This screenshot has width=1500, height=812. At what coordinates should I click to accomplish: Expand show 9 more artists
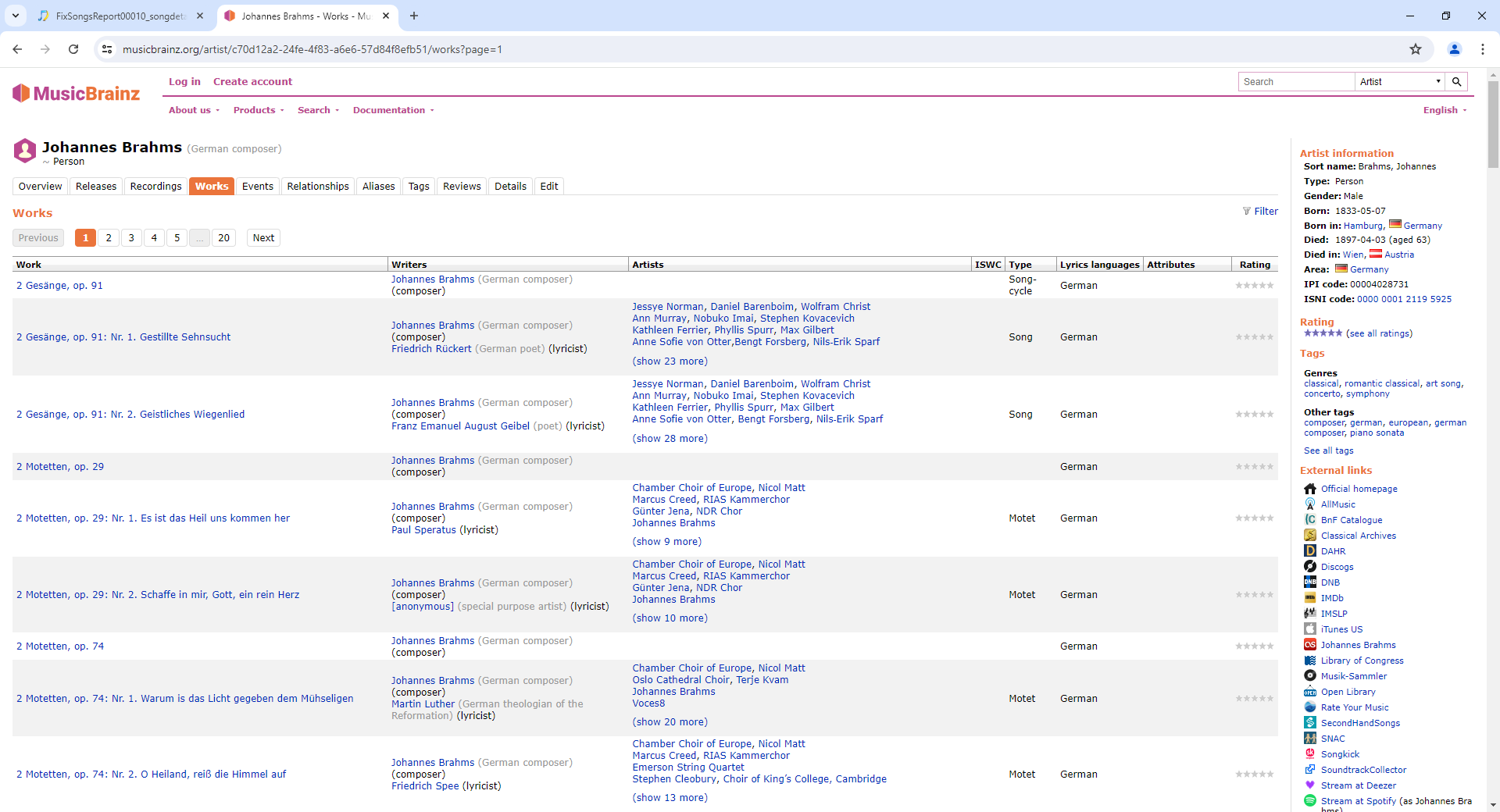(x=666, y=542)
